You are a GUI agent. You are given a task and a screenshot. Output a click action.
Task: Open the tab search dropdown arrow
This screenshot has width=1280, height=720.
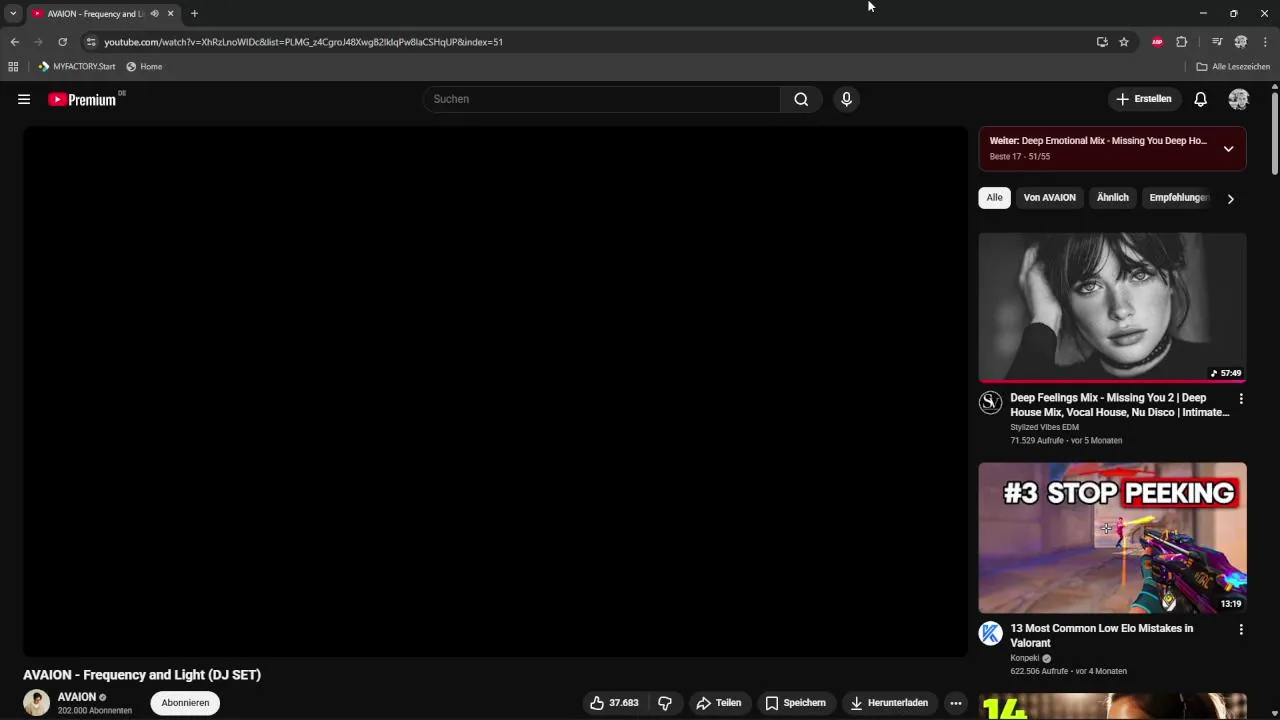(13, 14)
